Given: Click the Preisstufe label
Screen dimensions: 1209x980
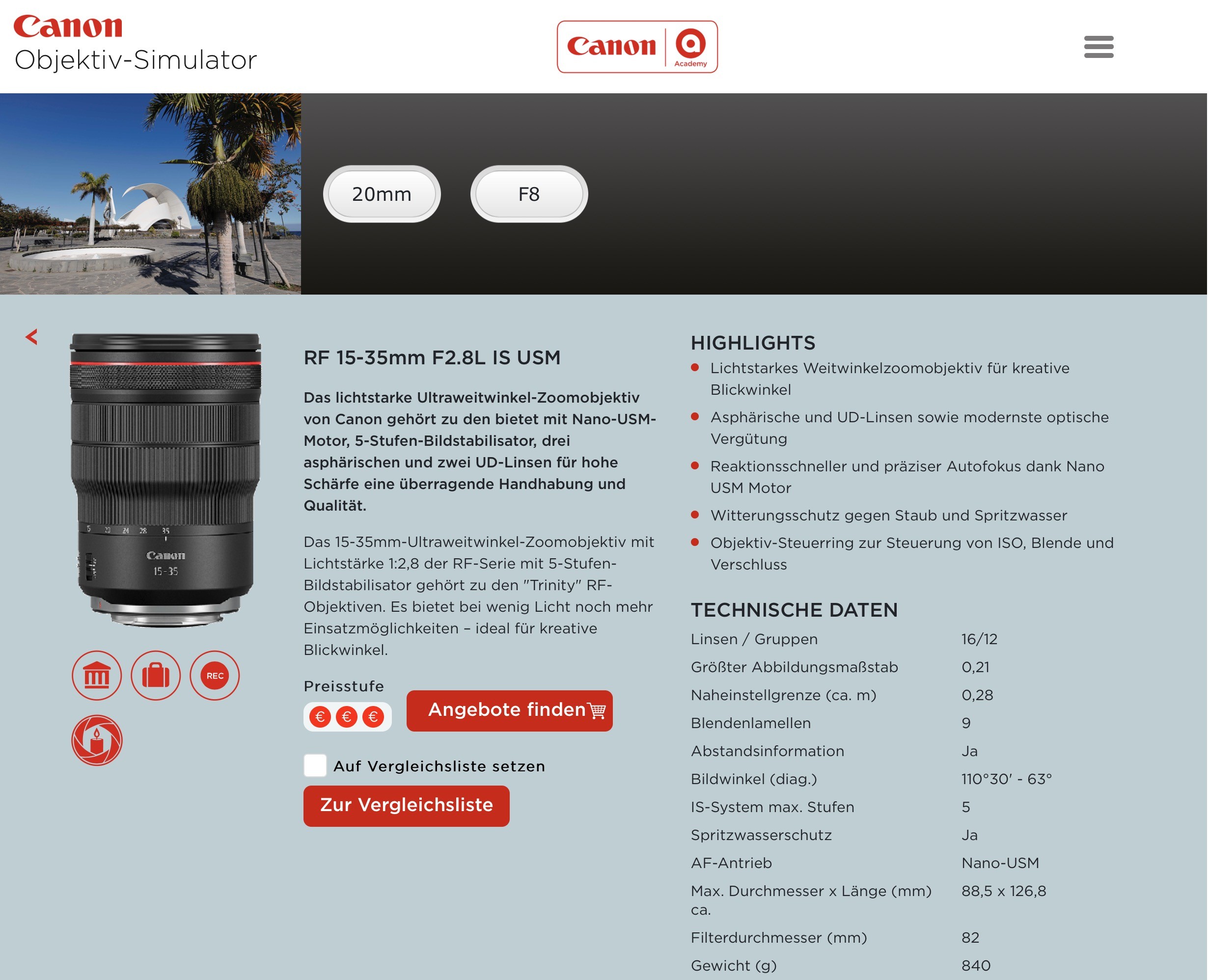Looking at the screenshot, I should tap(343, 686).
